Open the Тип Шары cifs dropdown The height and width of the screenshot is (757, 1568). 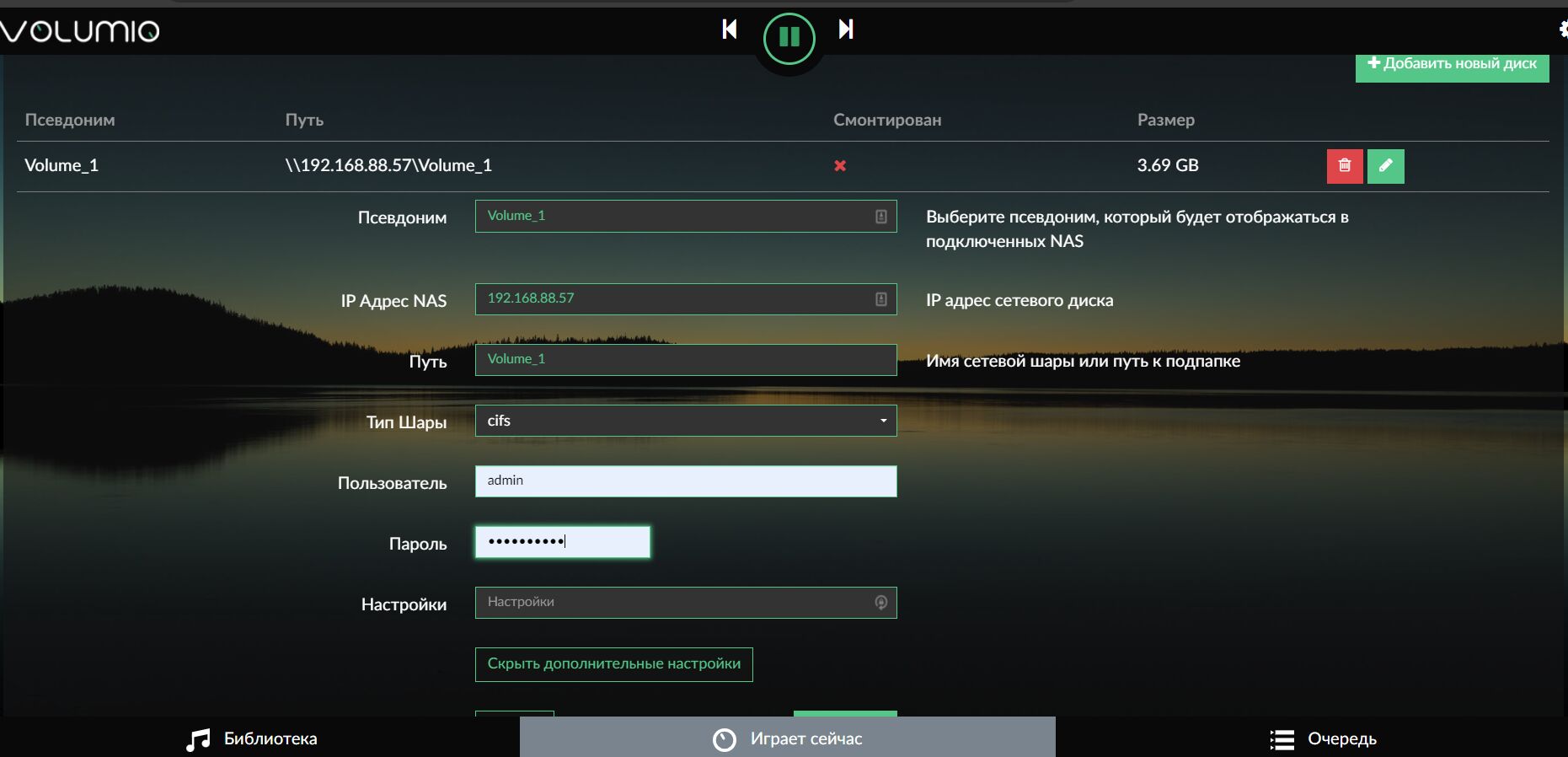pyautogui.click(x=685, y=421)
